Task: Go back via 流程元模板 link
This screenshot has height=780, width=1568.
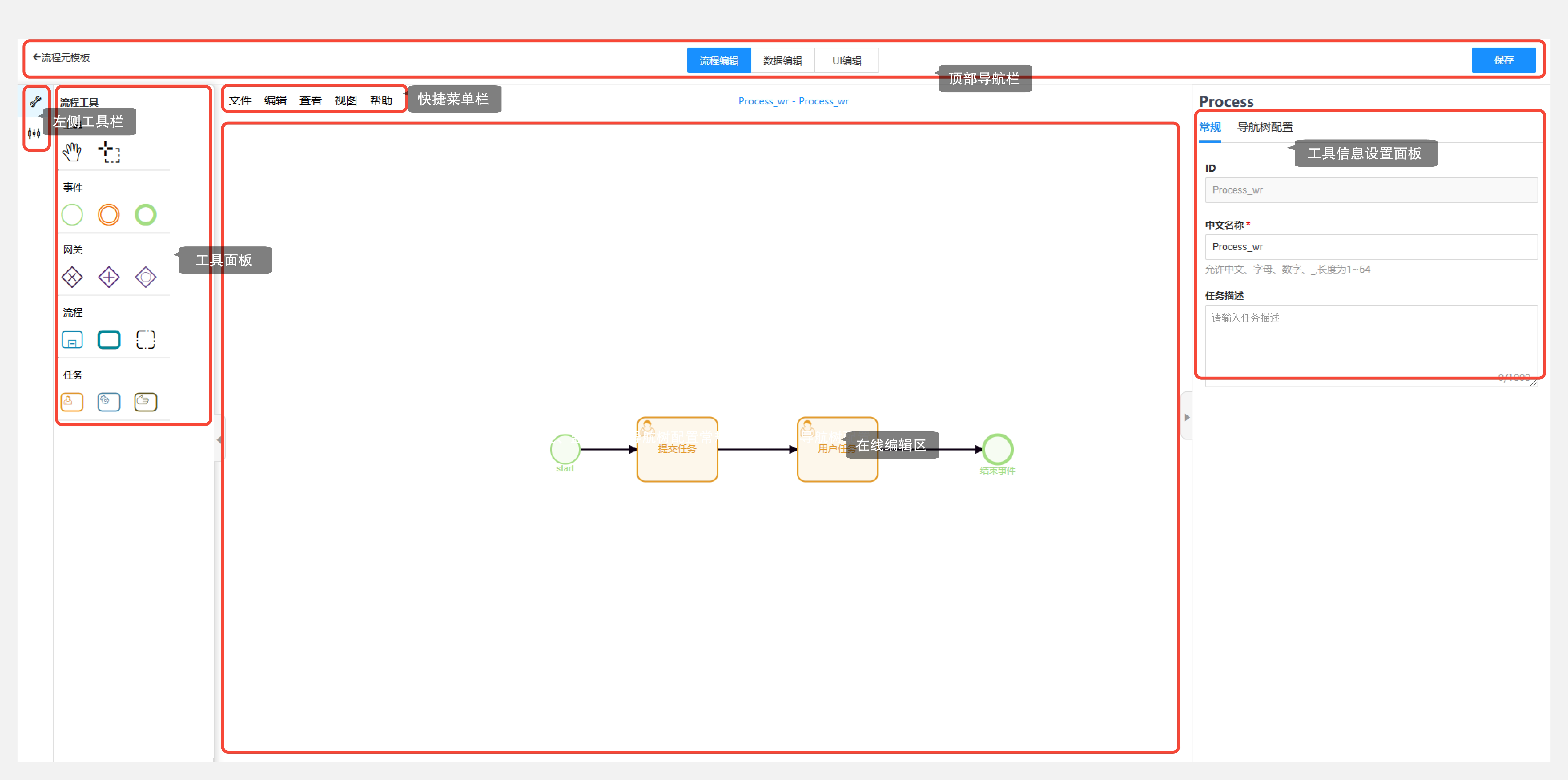Action: pos(62,57)
